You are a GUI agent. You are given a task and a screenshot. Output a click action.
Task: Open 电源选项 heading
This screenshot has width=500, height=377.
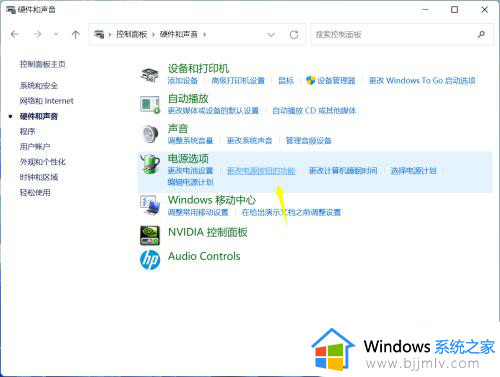pyautogui.click(x=188, y=158)
